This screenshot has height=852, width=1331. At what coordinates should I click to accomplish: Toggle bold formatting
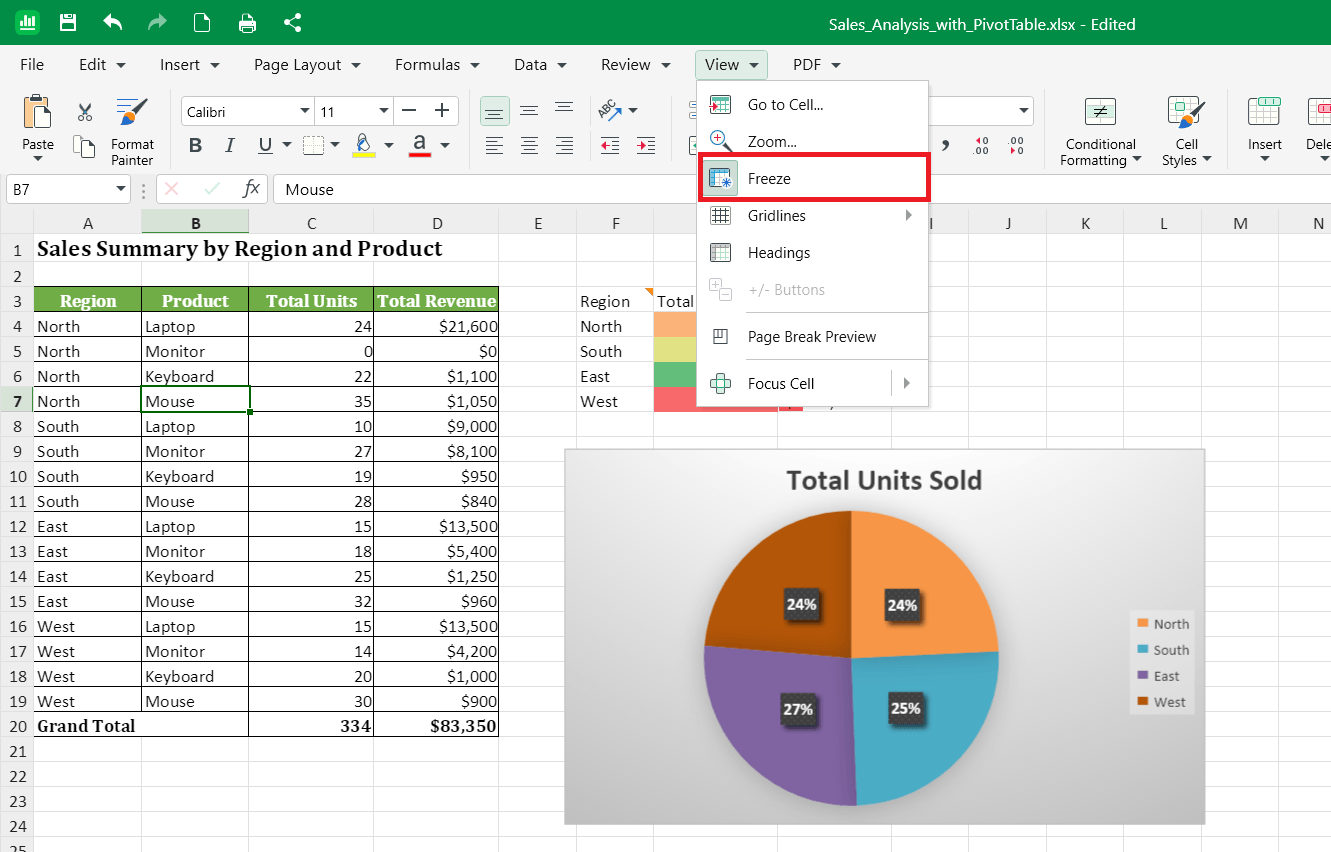click(195, 146)
